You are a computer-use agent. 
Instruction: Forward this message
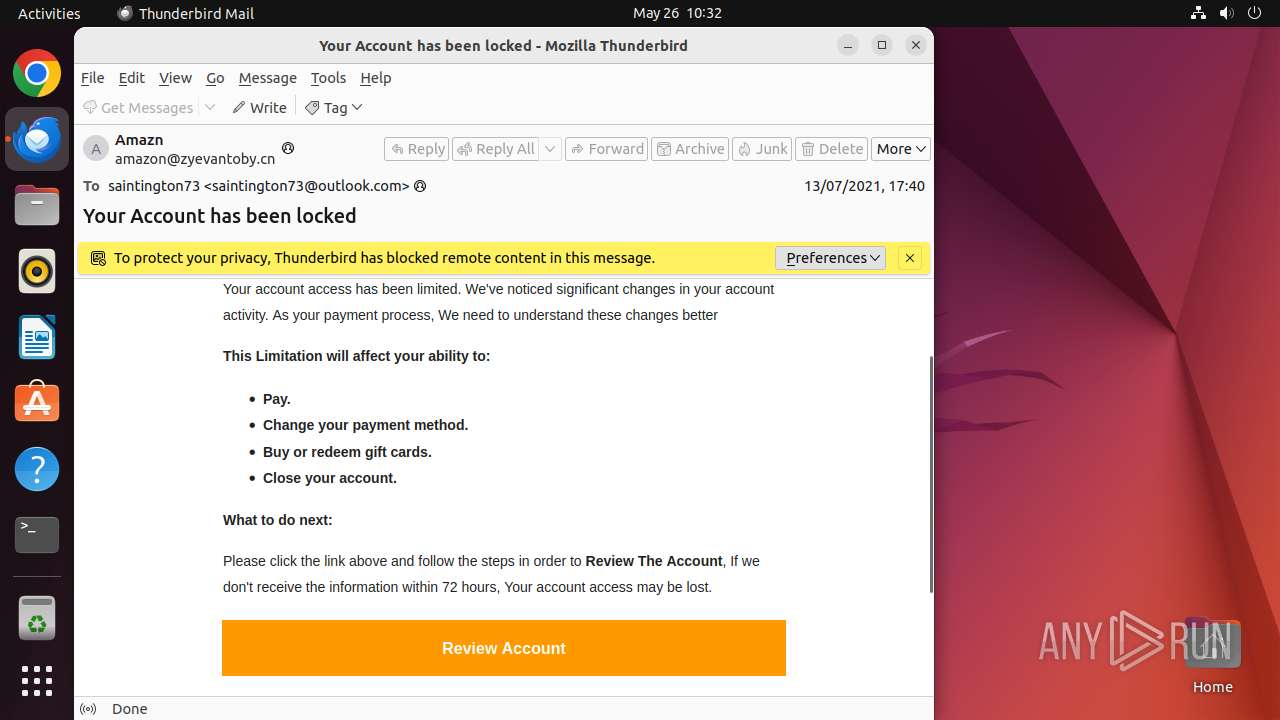(x=607, y=149)
